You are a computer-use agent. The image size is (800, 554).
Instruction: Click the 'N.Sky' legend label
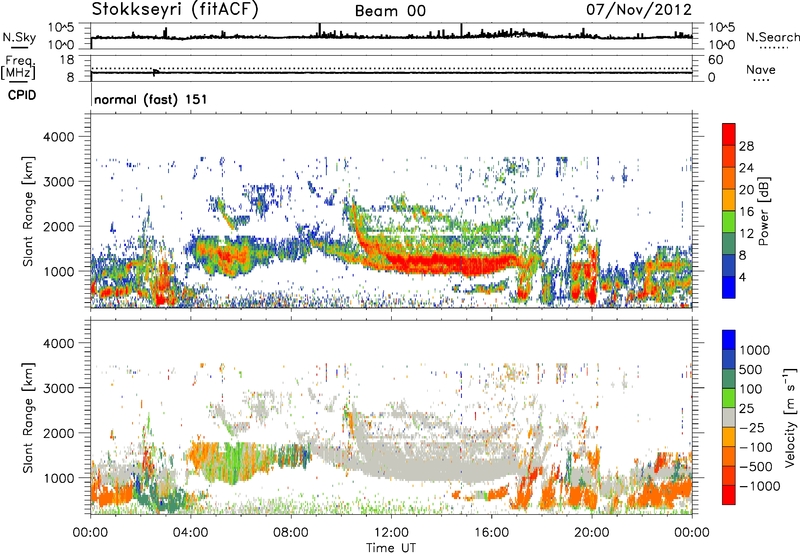[19, 37]
